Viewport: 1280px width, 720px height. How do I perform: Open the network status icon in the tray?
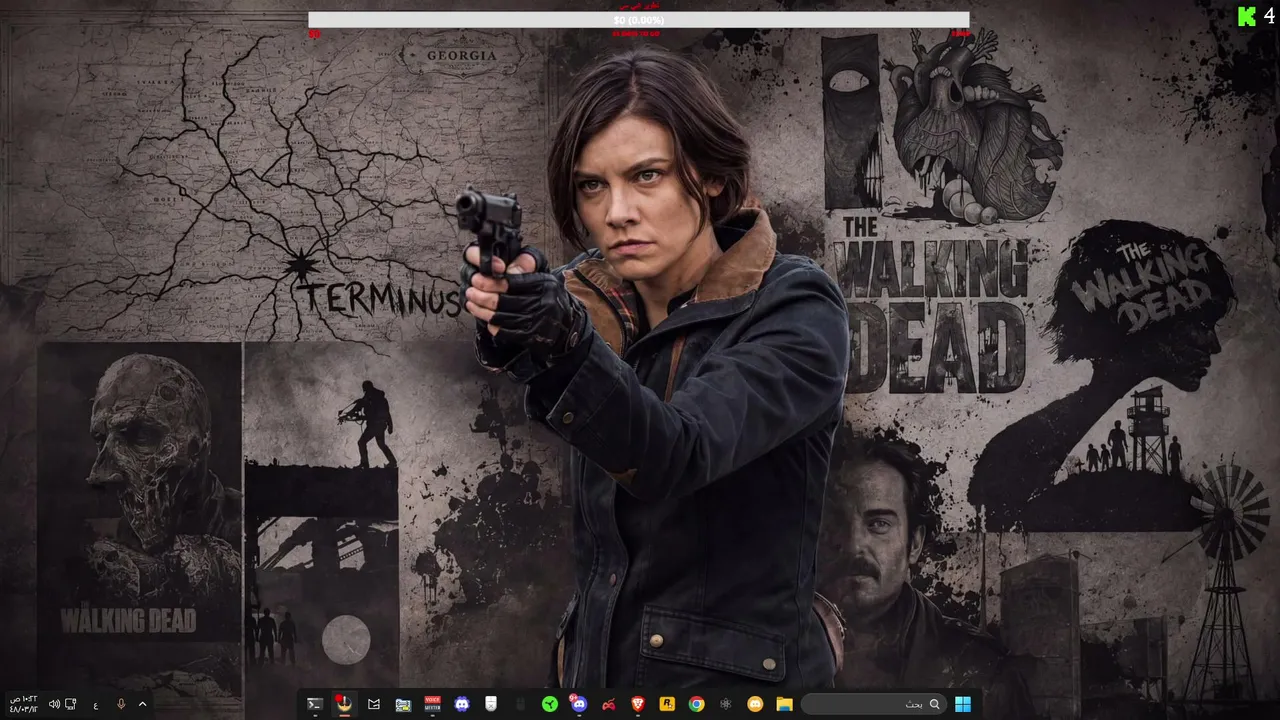tap(71, 704)
